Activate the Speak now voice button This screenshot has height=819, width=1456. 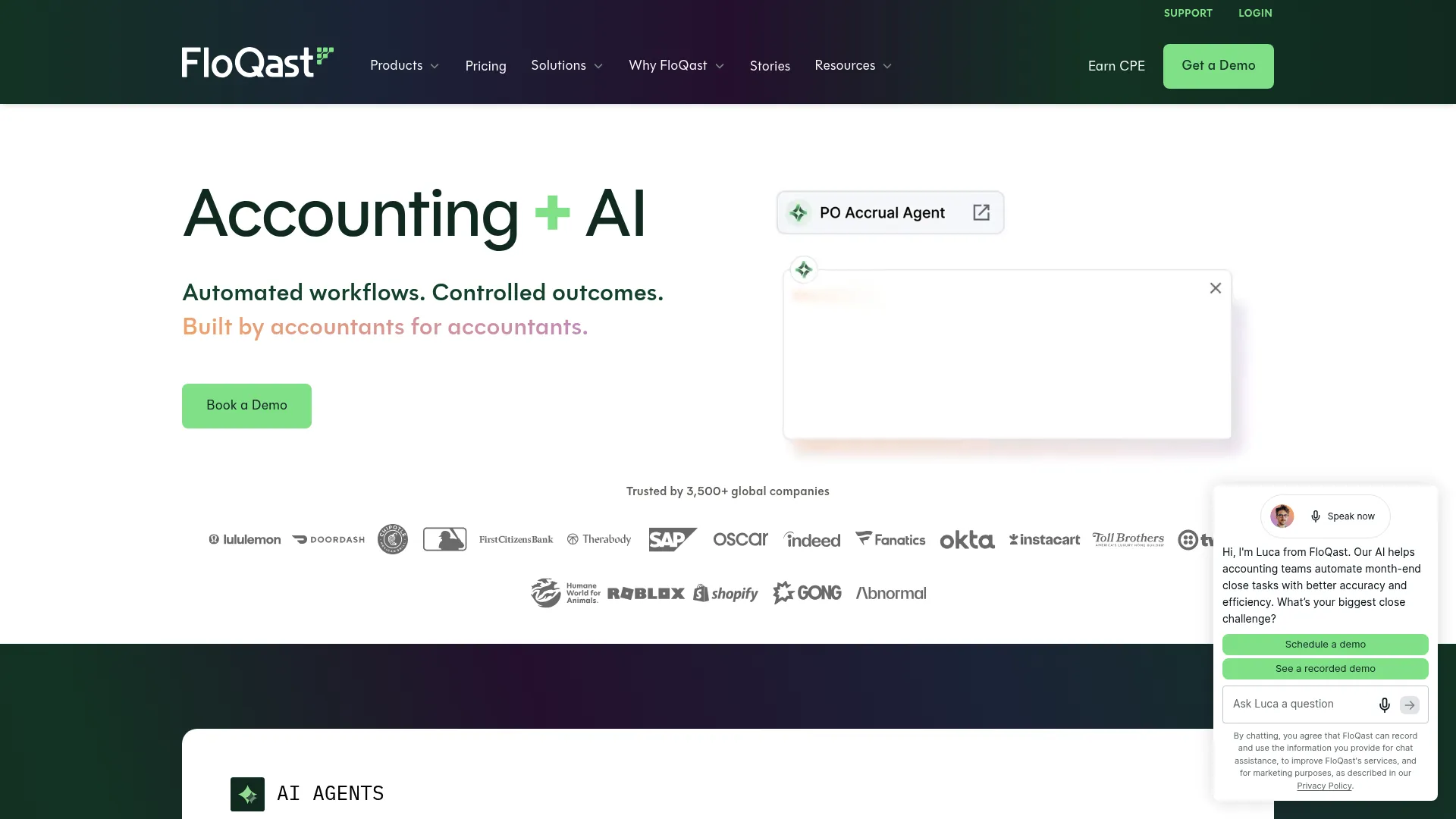(1342, 516)
